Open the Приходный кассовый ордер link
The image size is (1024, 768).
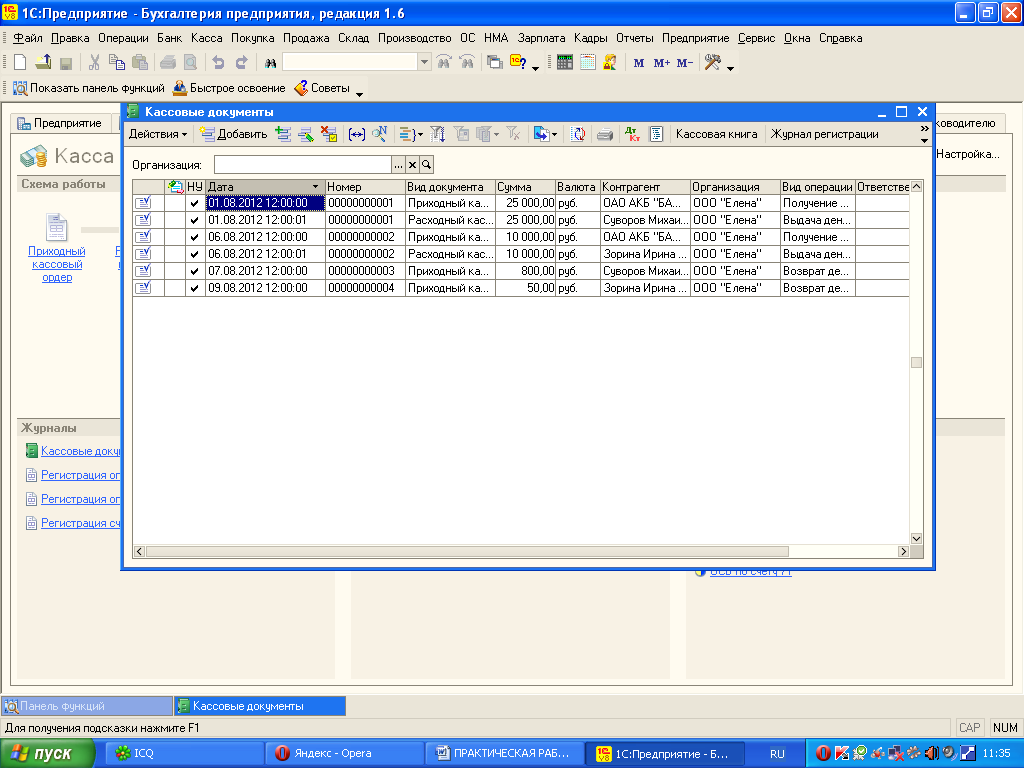[57, 264]
